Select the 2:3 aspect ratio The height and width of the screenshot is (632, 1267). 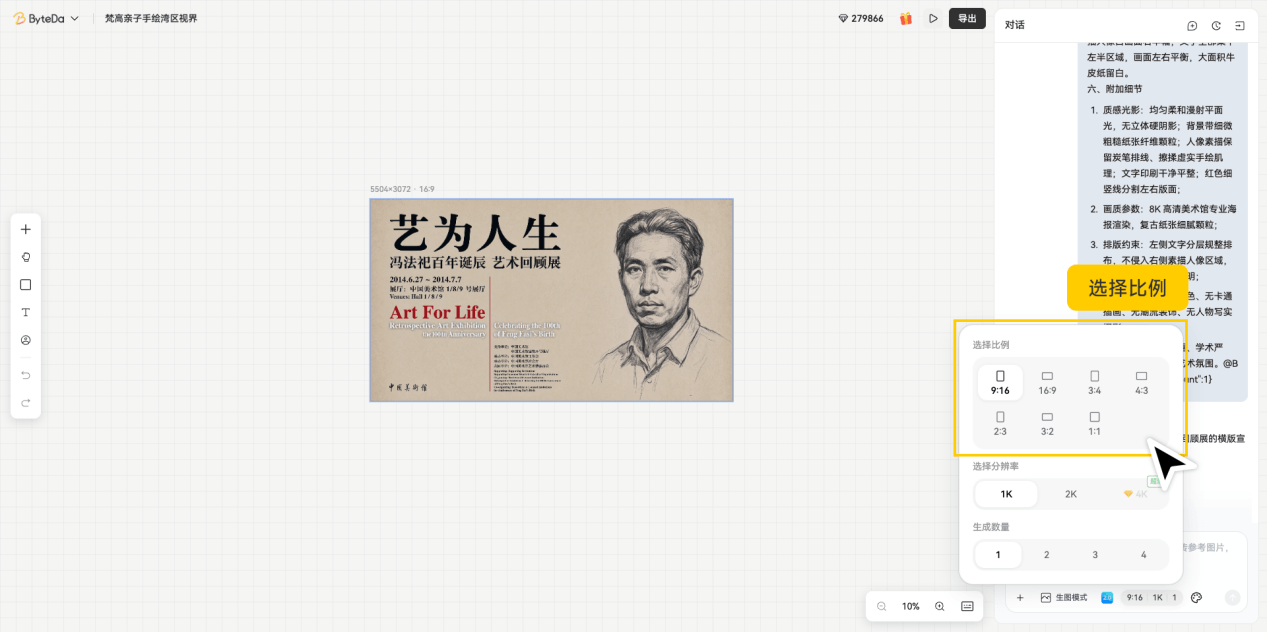click(1000, 423)
